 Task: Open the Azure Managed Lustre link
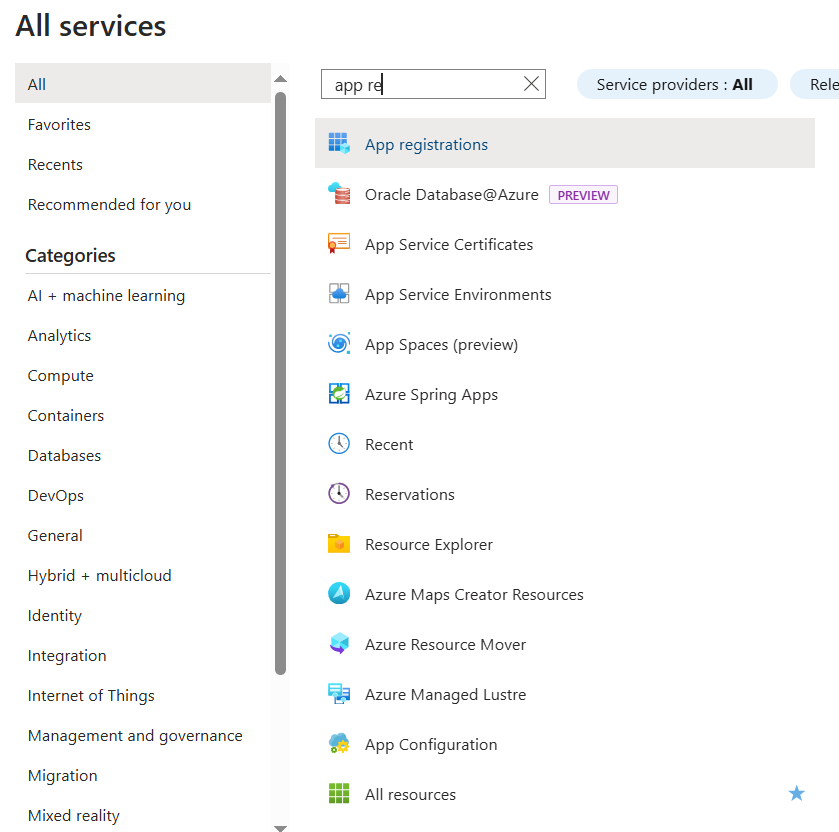[x=446, y=694]
